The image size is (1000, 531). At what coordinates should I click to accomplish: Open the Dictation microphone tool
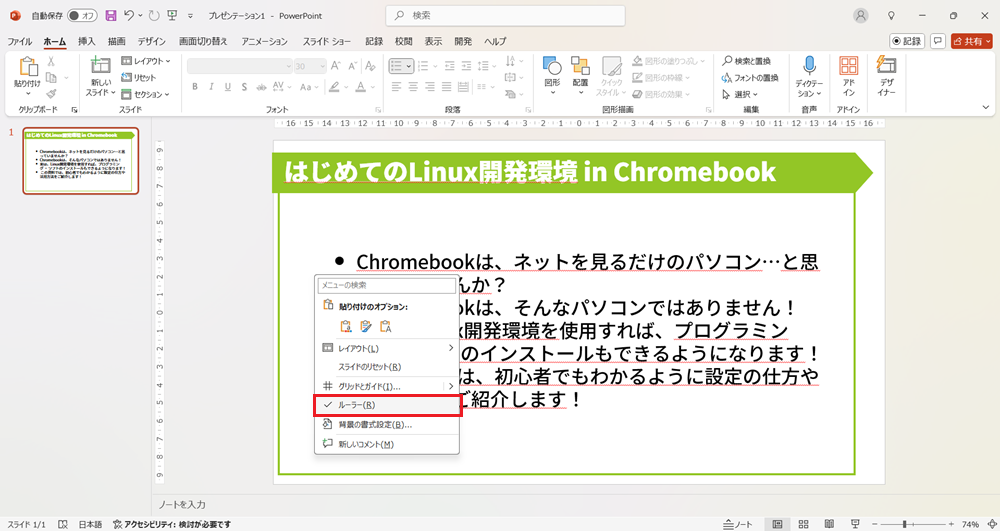click(x=808, y=75)
